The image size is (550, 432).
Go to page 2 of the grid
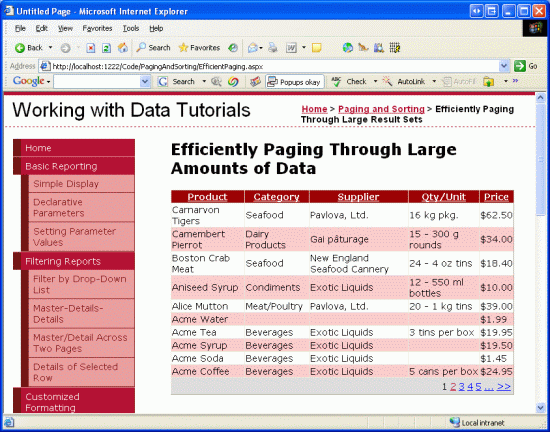(x=453, y=386)
